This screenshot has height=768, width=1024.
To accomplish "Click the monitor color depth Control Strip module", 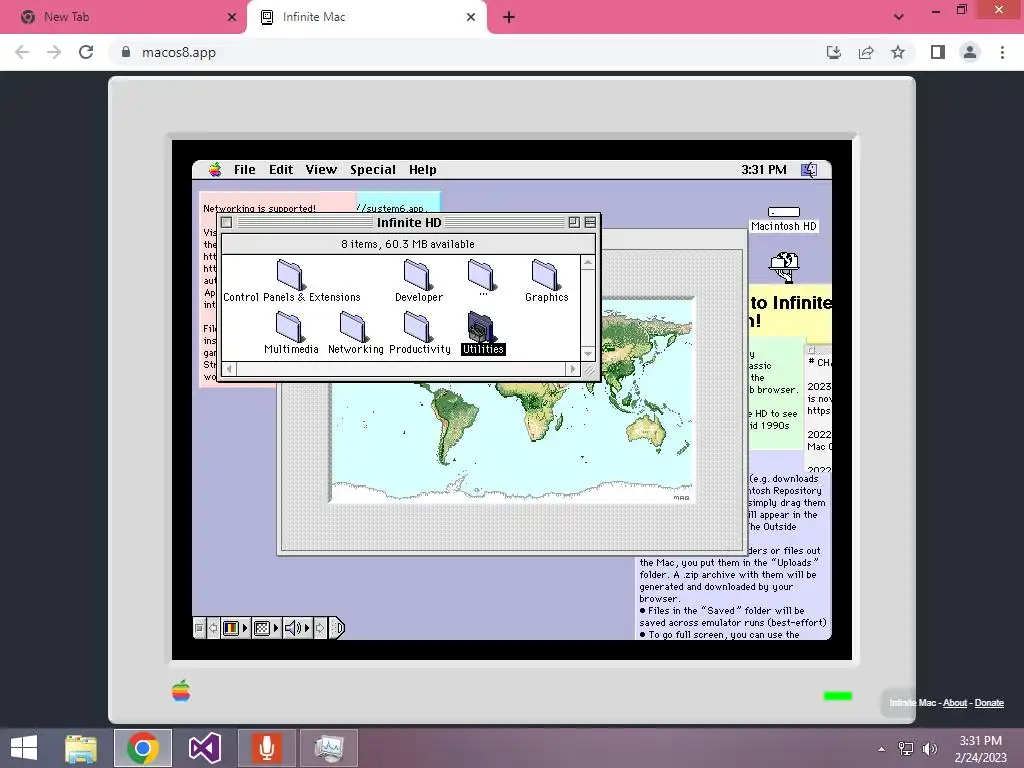I will [x=231, y=628].
